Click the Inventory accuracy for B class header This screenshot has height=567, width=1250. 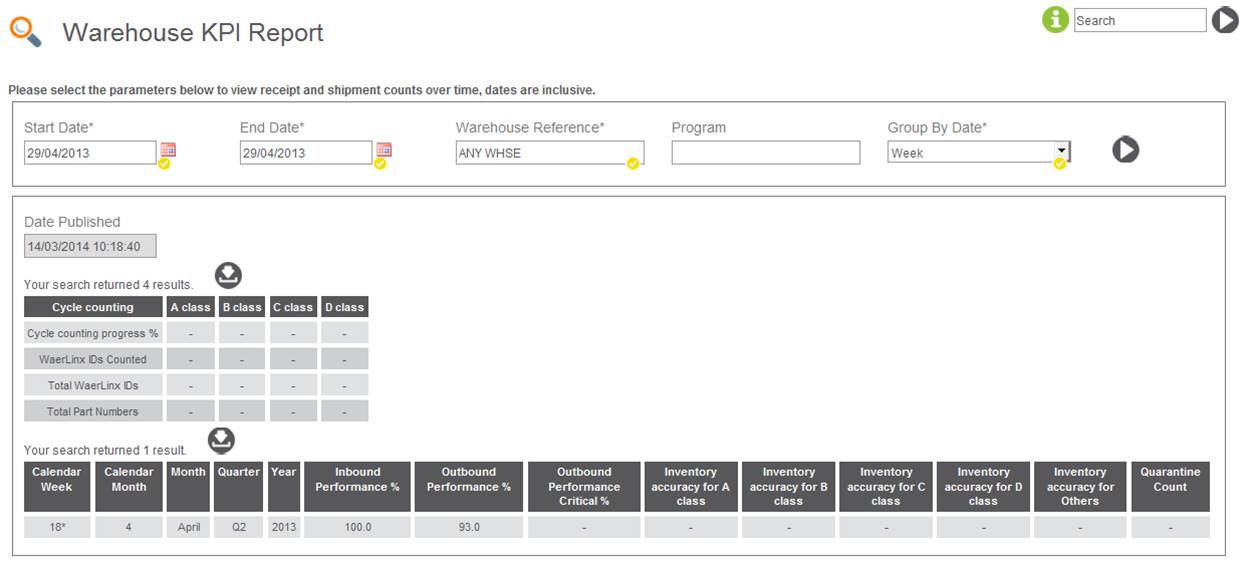coord(789,487)
